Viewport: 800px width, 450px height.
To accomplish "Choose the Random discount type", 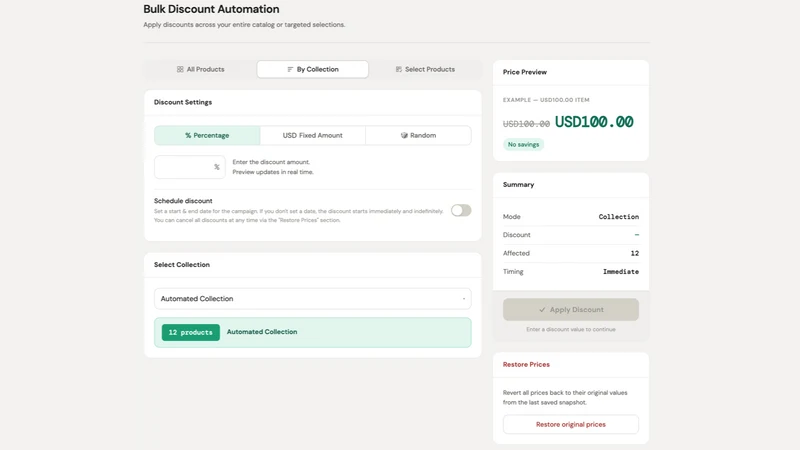I will pos(418,135).
